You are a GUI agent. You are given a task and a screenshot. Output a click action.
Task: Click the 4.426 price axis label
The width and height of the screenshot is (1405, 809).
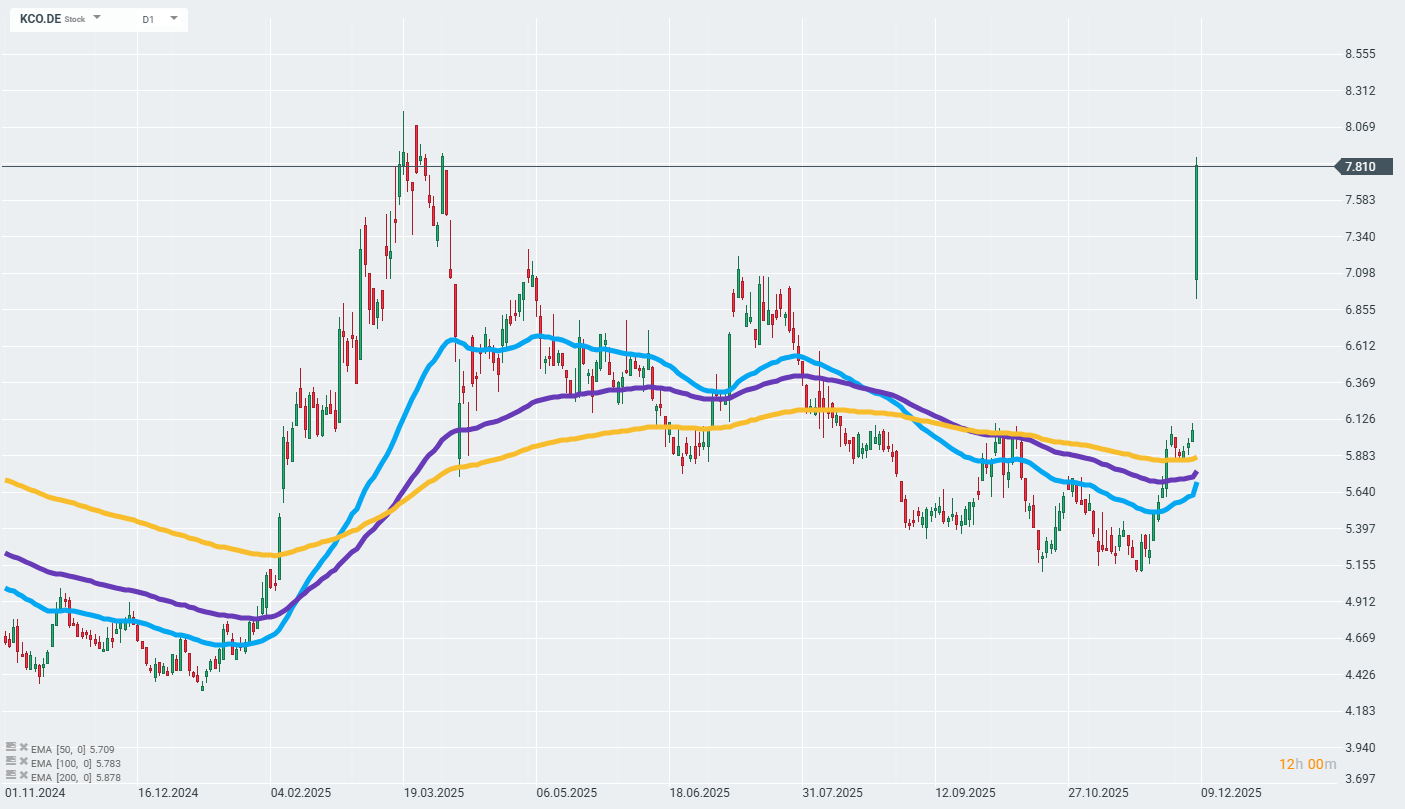point(1361,675)
